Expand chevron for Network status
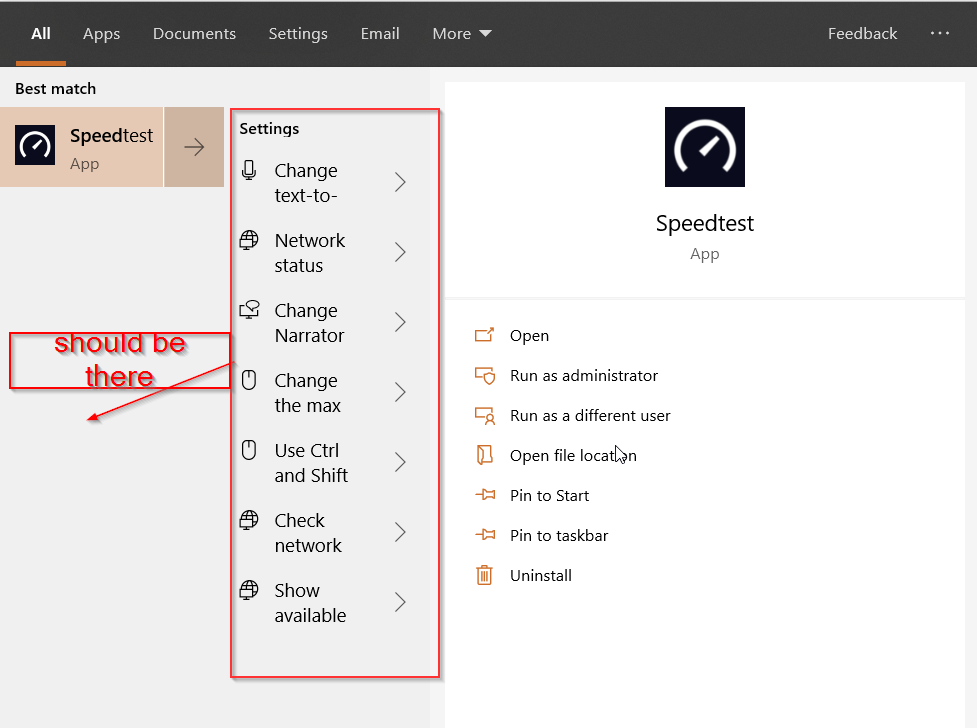This screenshot has width=977, height=728. 401,252
